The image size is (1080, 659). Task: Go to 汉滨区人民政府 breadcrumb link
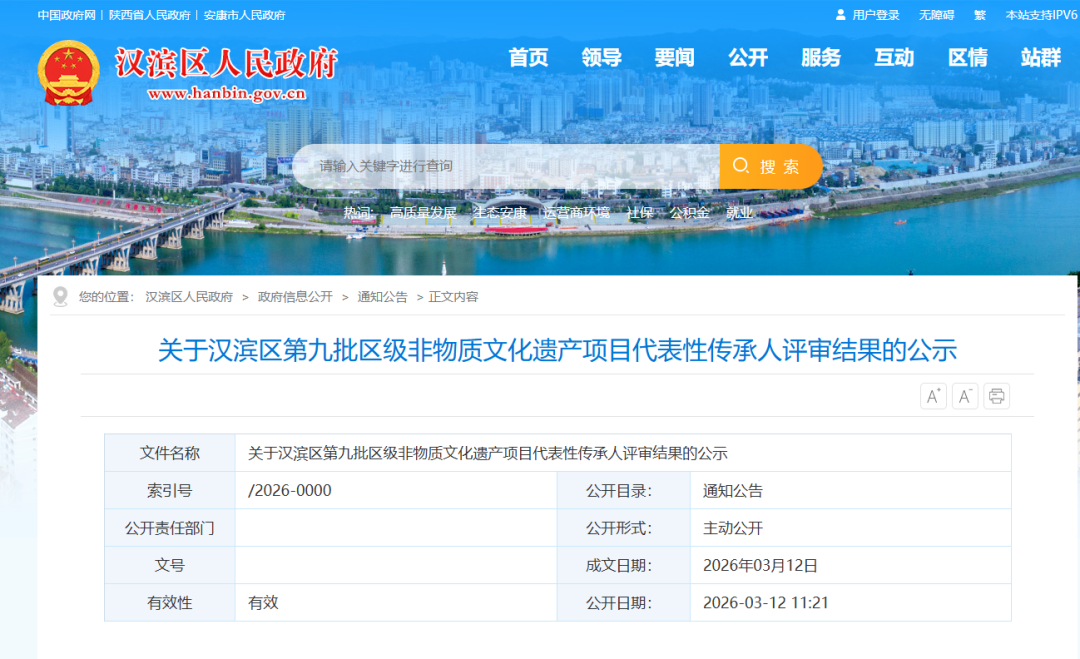click(189, 297)
